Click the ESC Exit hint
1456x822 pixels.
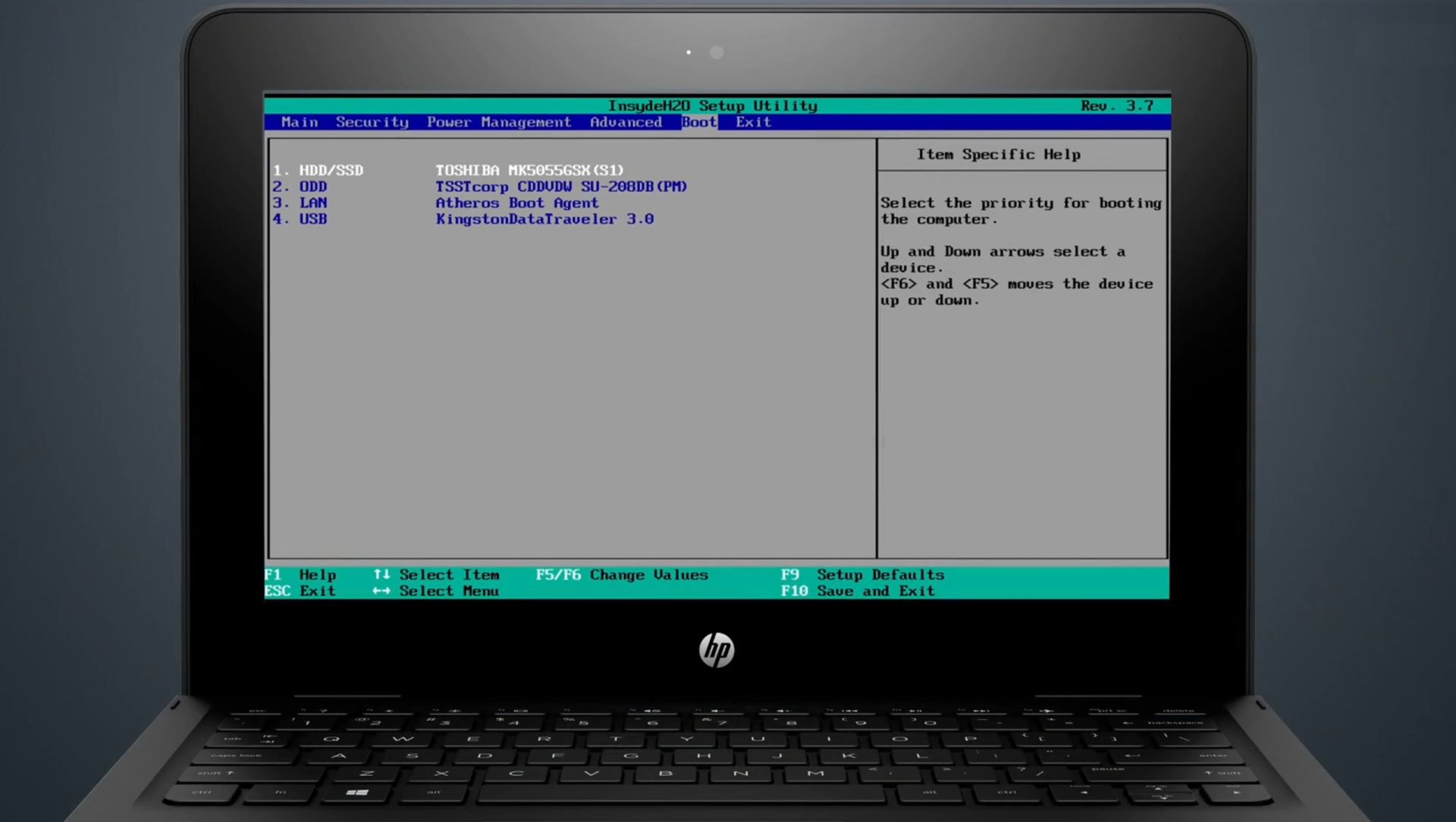tap(303, 591)
